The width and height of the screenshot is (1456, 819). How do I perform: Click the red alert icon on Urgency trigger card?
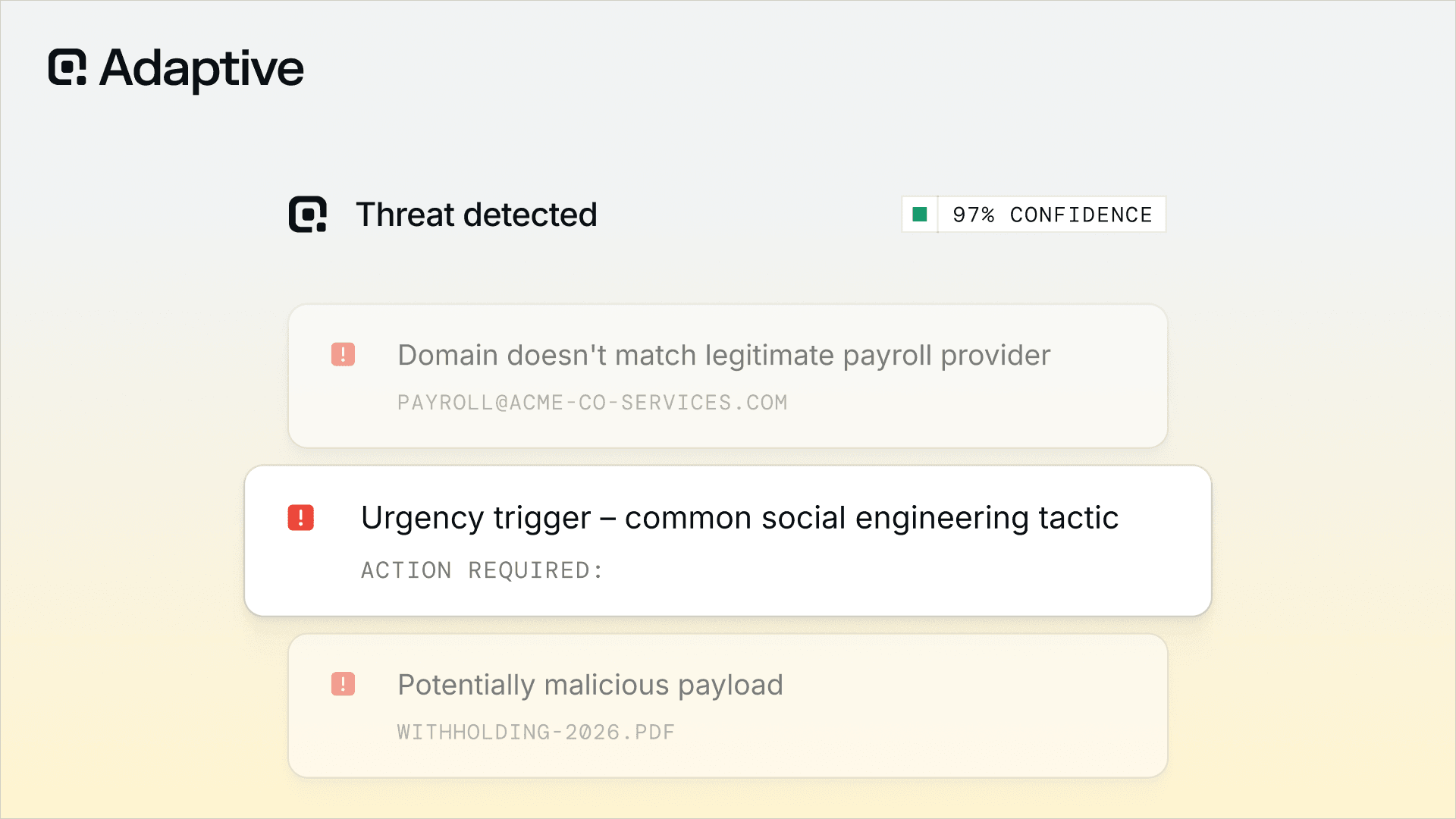[x=301, y=518]
